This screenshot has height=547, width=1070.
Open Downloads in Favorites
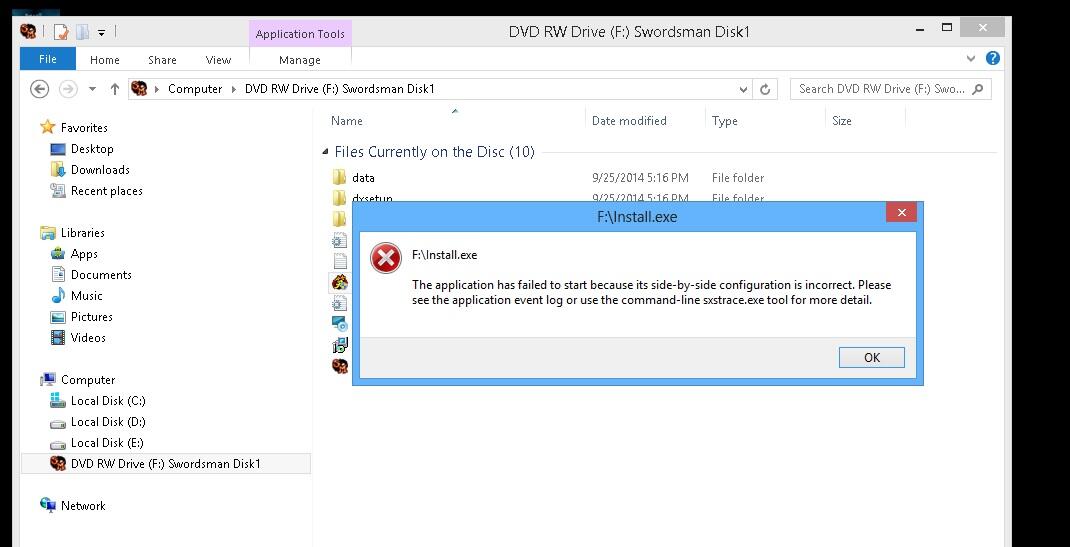[100, 170]
